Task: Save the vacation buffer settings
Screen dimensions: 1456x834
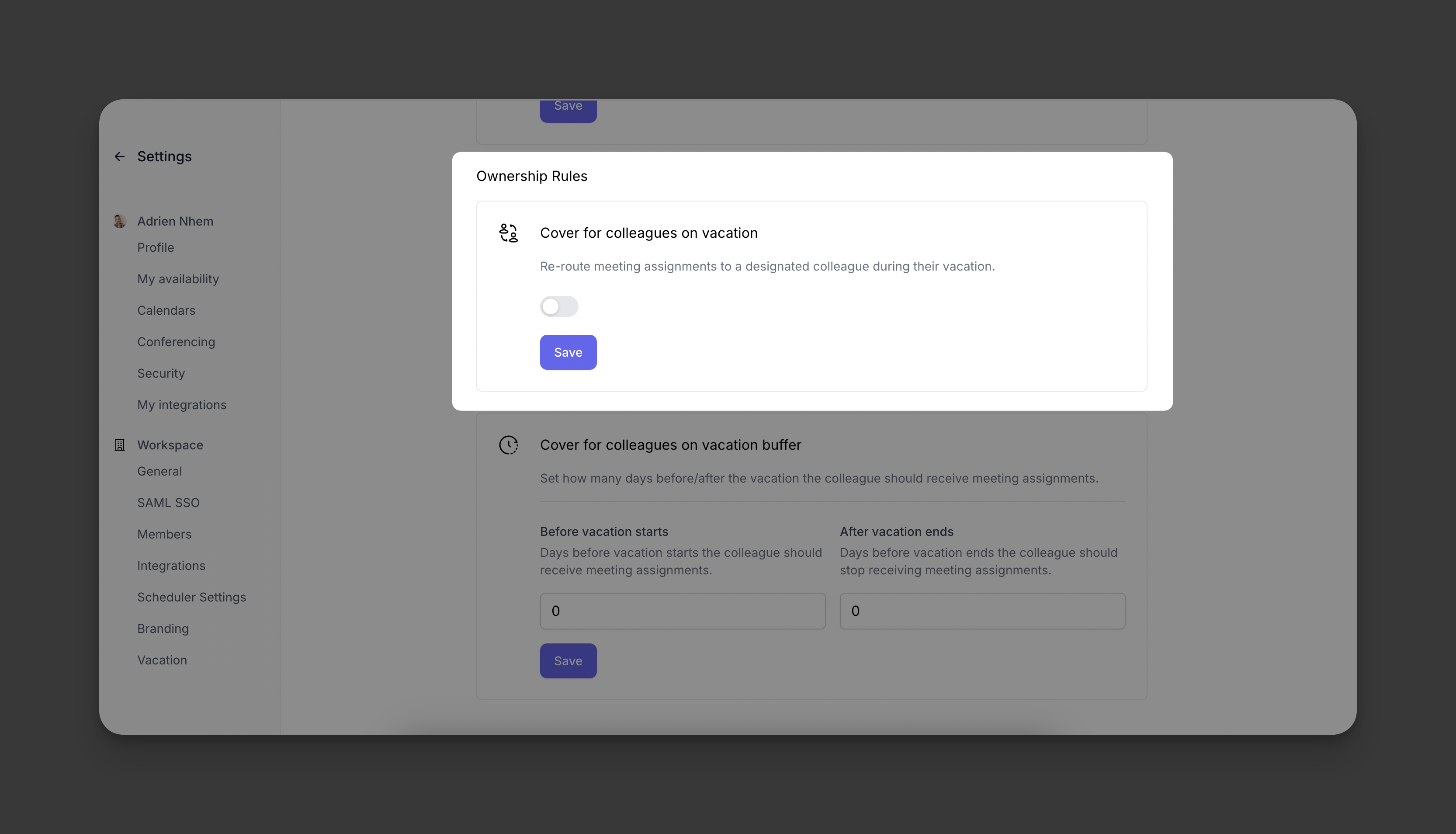Action: [x=568, y=661]
